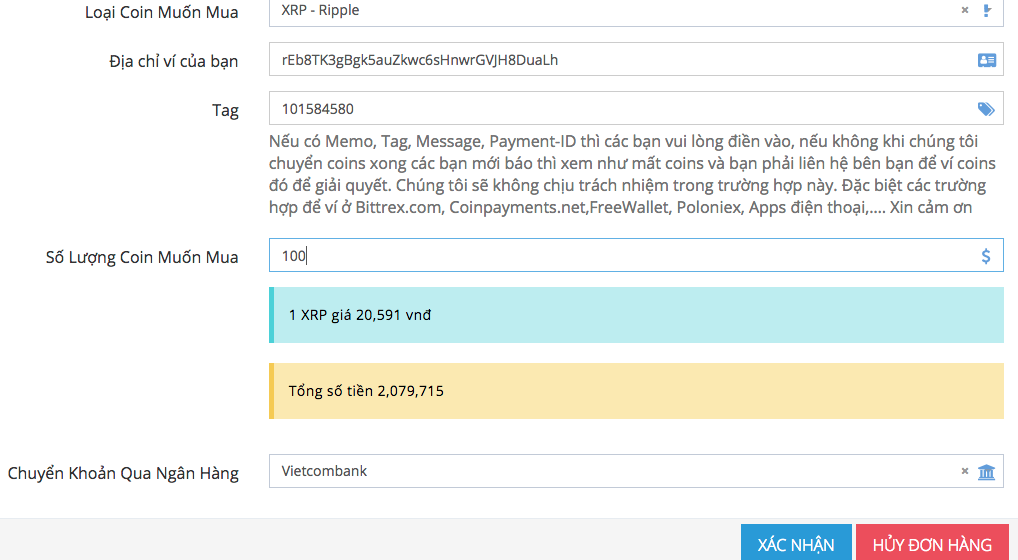The height and width of the screenshot is (560, 1018).
Task: Click the exclamation icon in the coin type field
Action: click(x=987, y=10)
